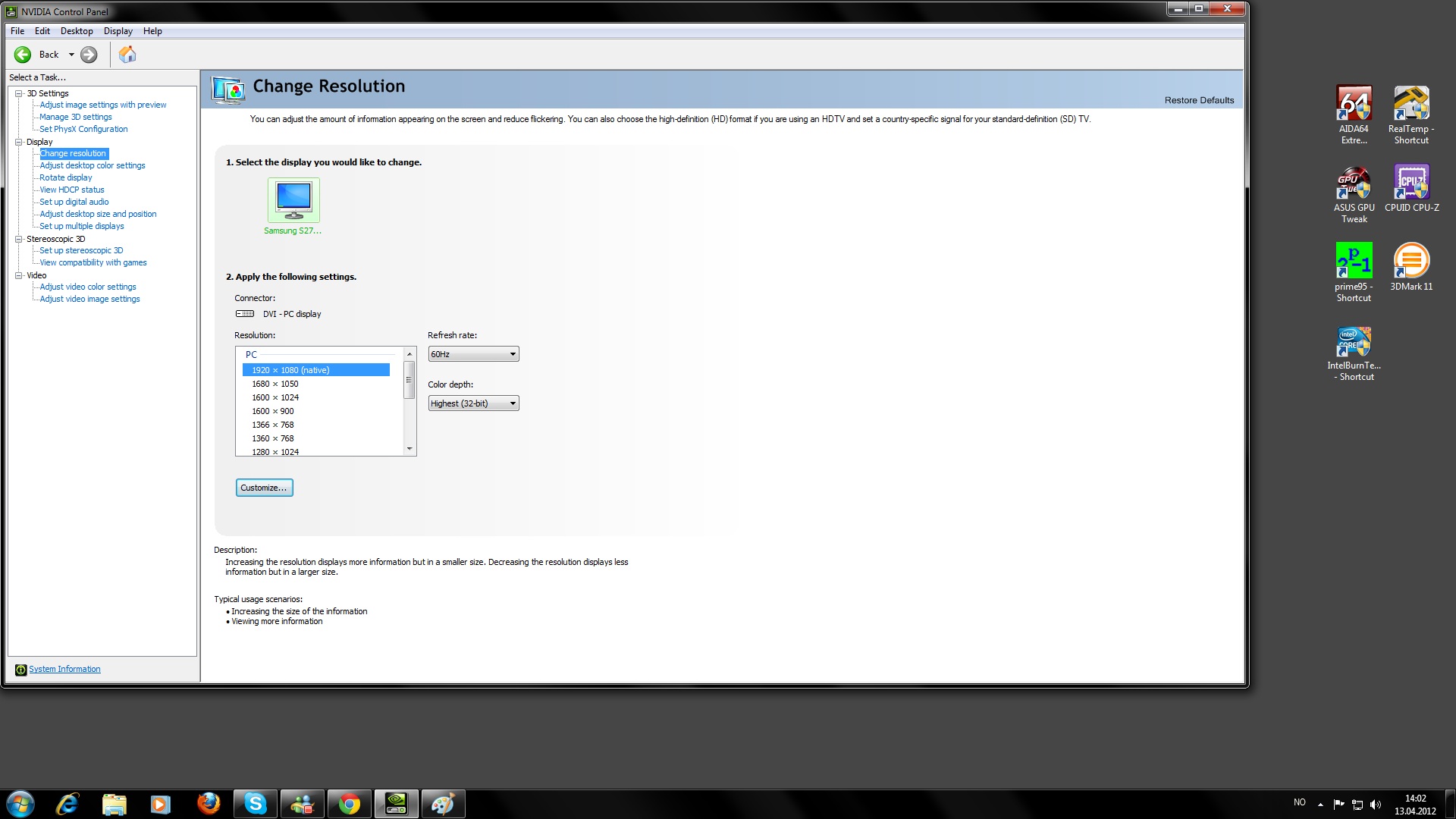Select Adjust image settings with preview
Image resolution: width=1456 pixels, height=819 pixels.
103,105
